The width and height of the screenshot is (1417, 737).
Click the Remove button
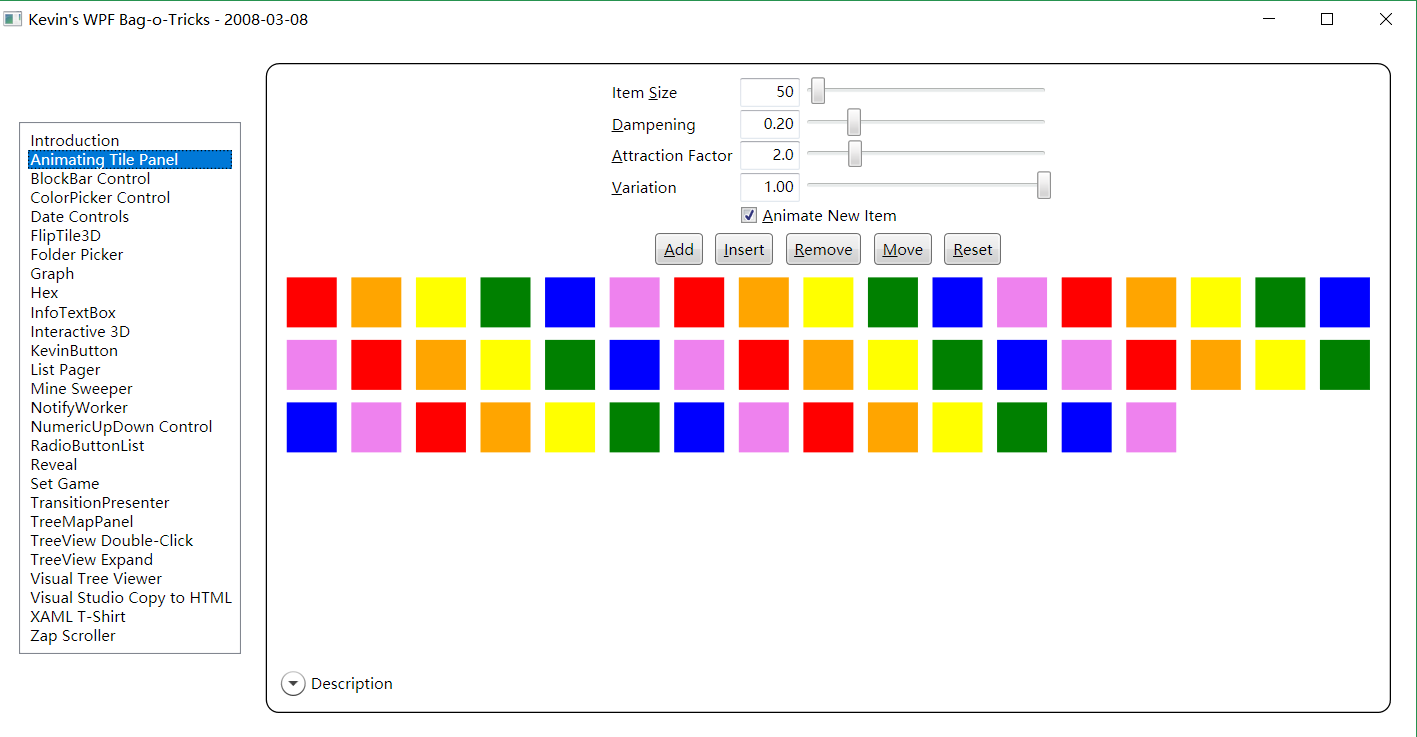[x=823, y=250]
